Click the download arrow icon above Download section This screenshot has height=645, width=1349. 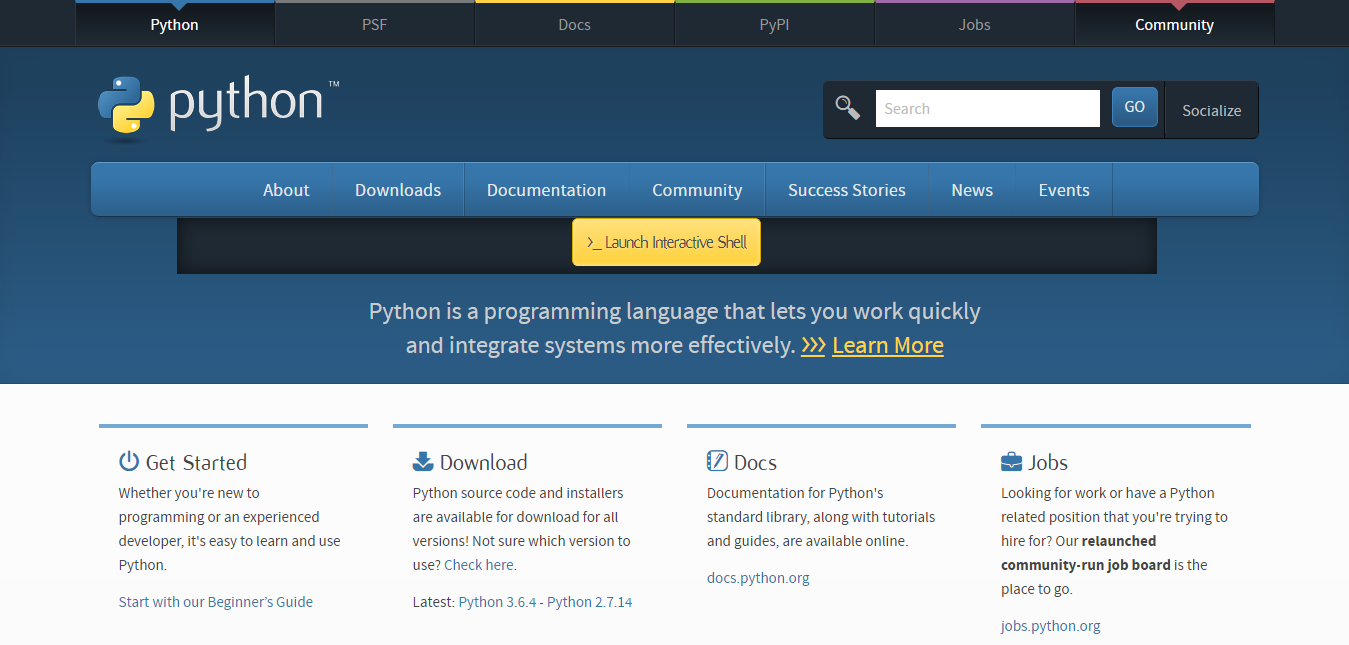tap(422, 461)
